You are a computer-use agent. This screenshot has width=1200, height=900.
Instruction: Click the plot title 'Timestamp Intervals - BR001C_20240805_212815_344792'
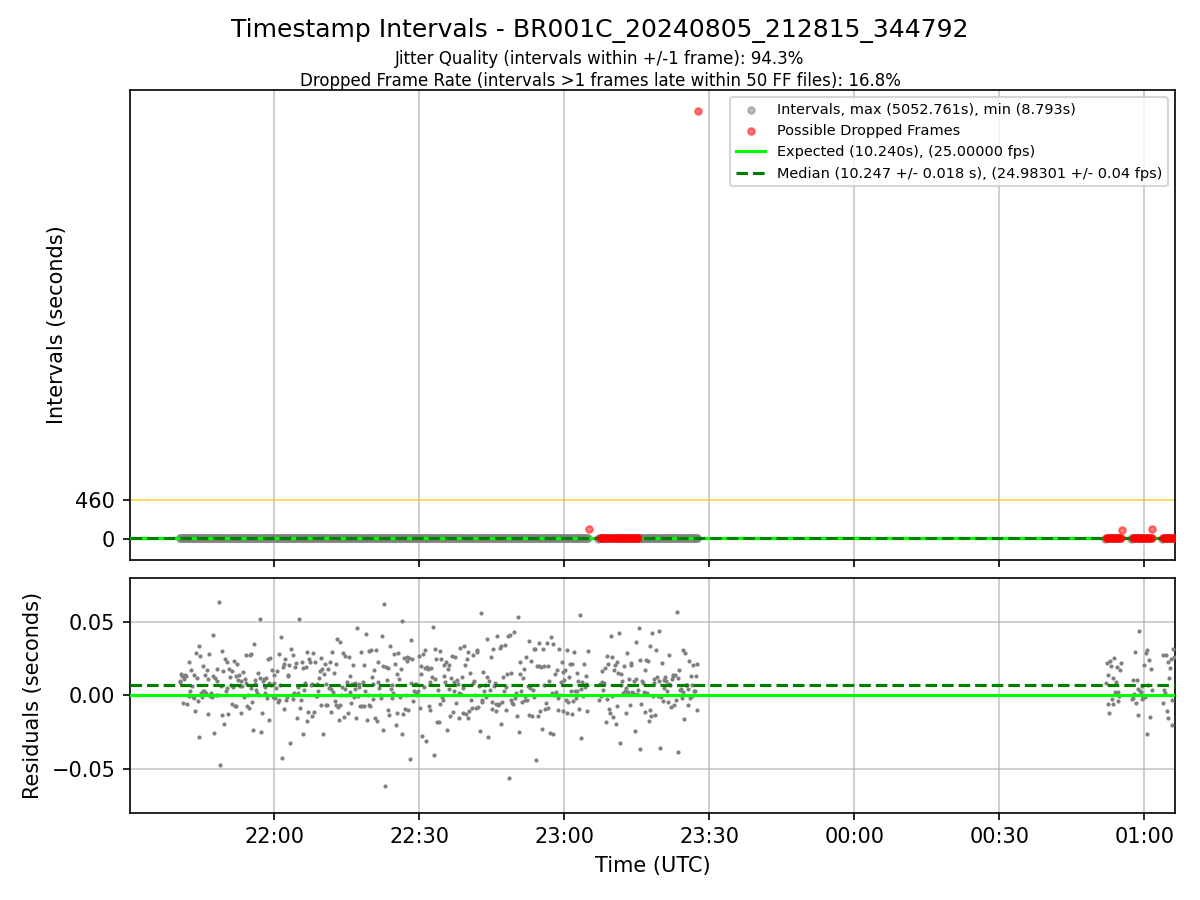point(599,29)
